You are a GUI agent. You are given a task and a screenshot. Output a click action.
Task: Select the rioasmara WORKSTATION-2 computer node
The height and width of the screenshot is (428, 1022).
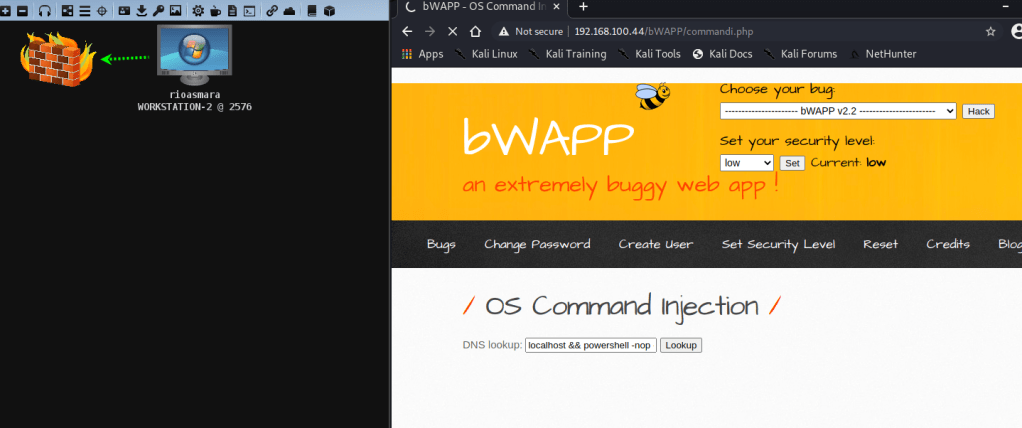[194, 55]
